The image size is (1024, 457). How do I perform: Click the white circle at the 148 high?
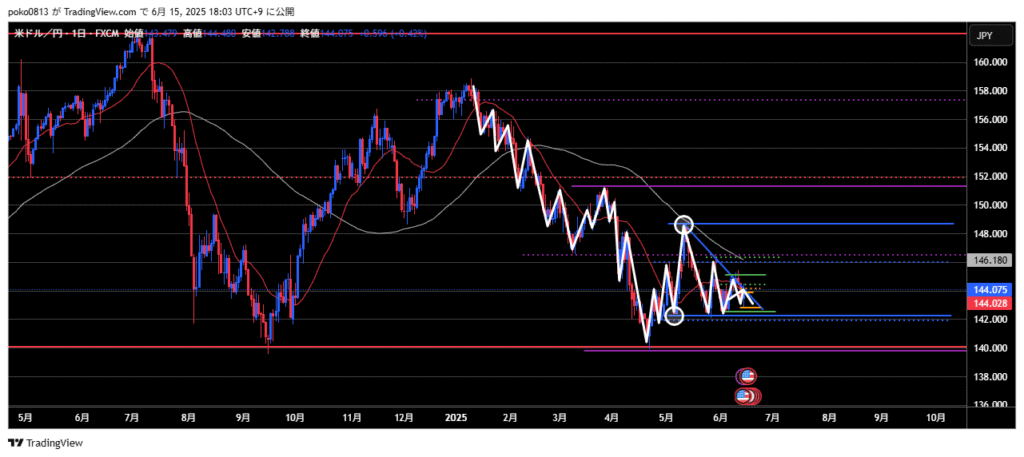pyautogui.click(x=684, y=224)
